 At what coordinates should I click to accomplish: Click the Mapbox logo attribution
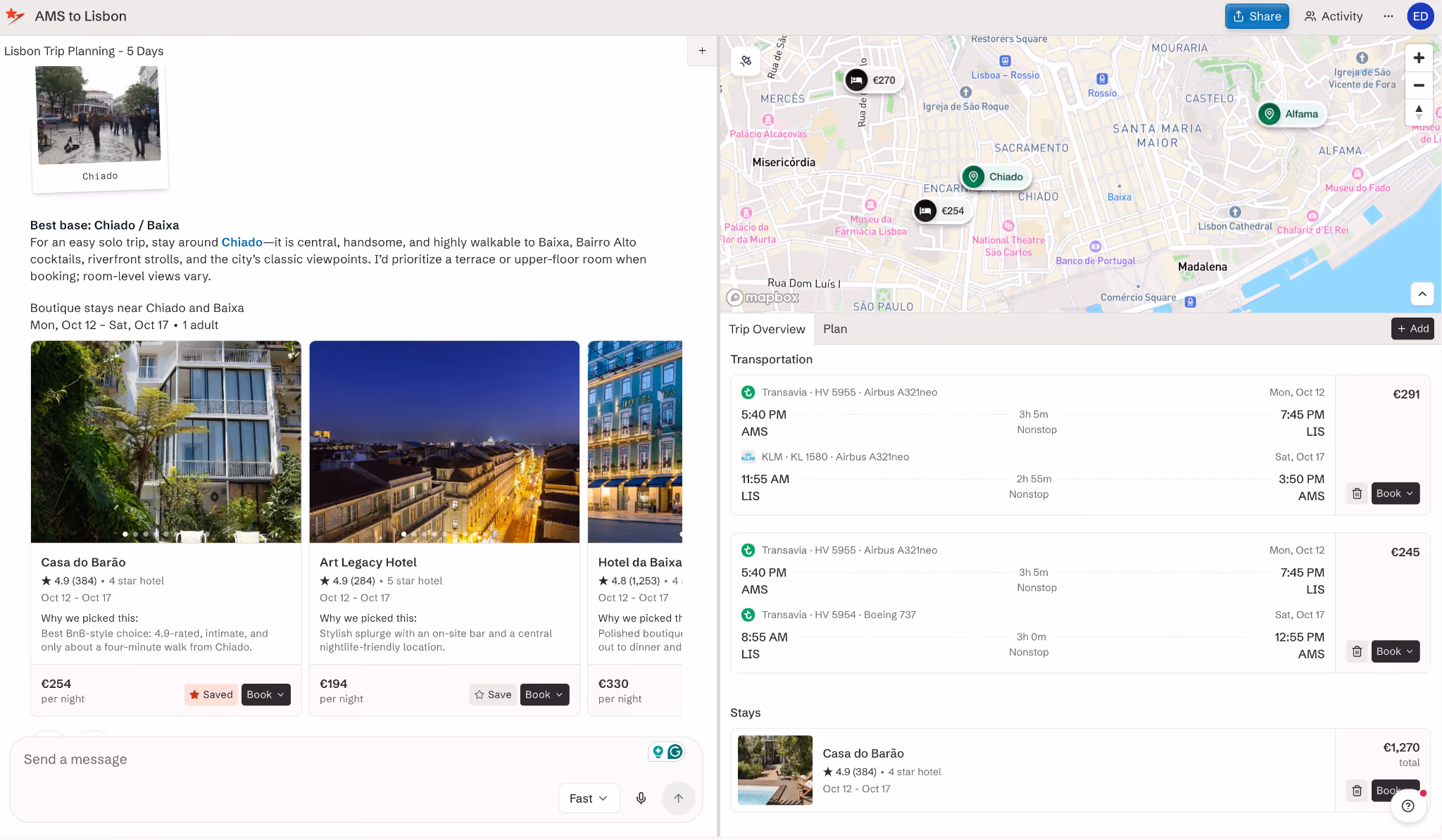(763, 297)
